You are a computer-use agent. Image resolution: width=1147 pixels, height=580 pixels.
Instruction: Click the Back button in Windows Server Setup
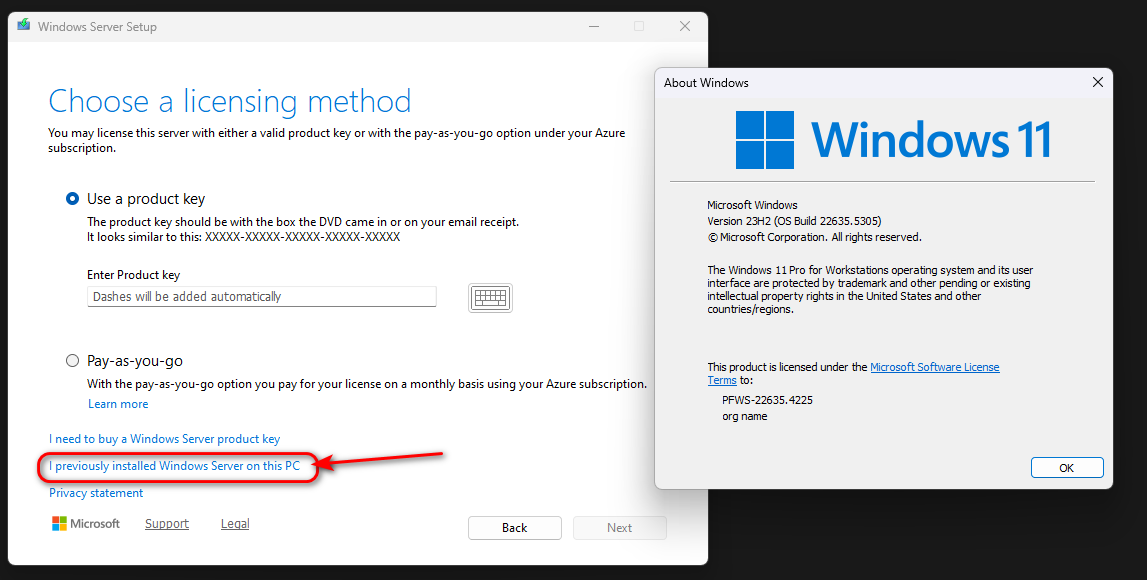(x=515, y=528)
